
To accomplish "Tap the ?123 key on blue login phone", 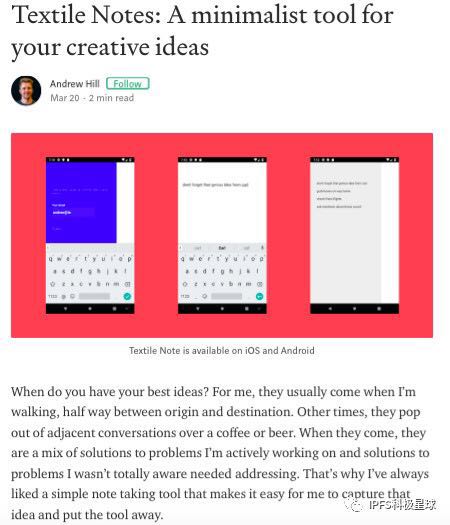I will click(x=53, y=296).
